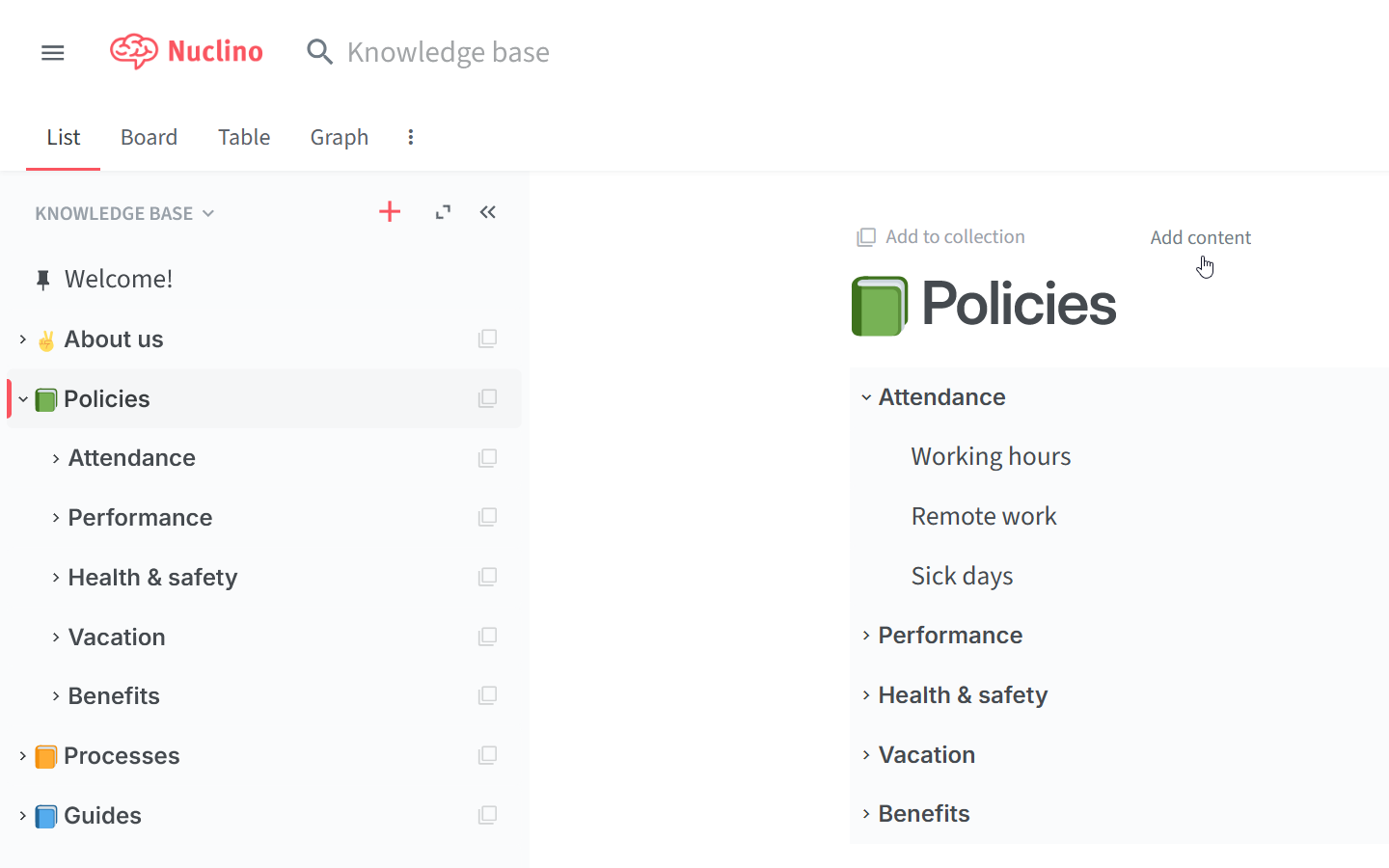
Task: Click the Knowledge base search field
Action: (x=449, y=52)
